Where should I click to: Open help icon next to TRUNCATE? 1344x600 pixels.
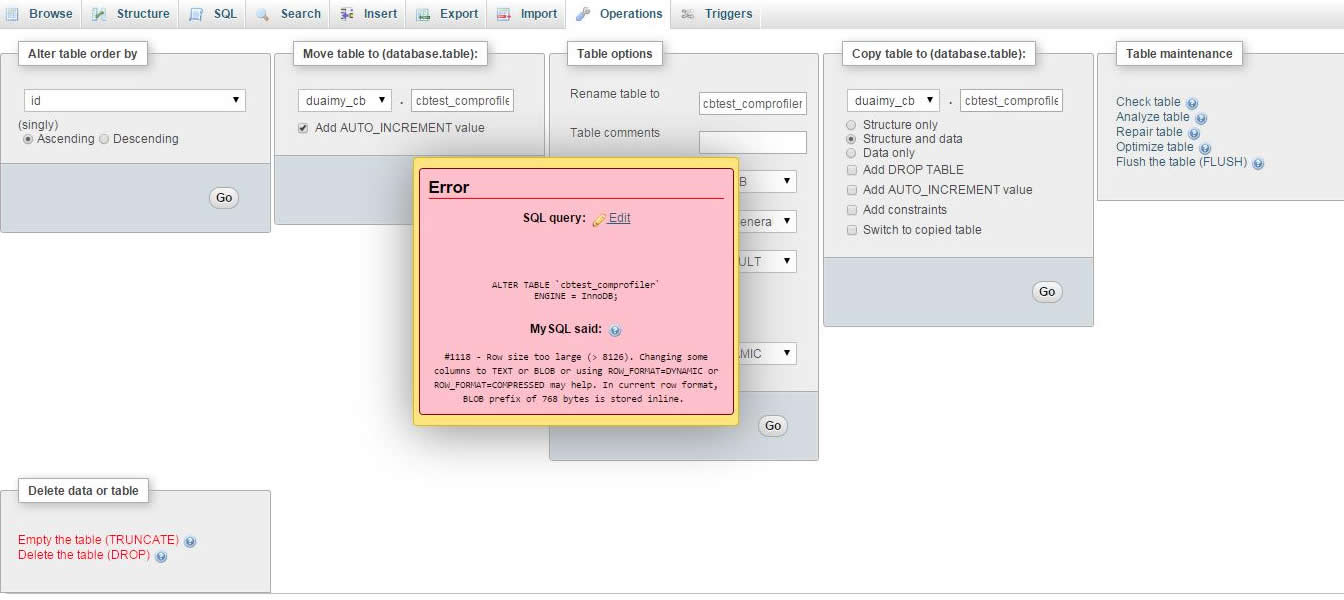click(x=190, y=541)
